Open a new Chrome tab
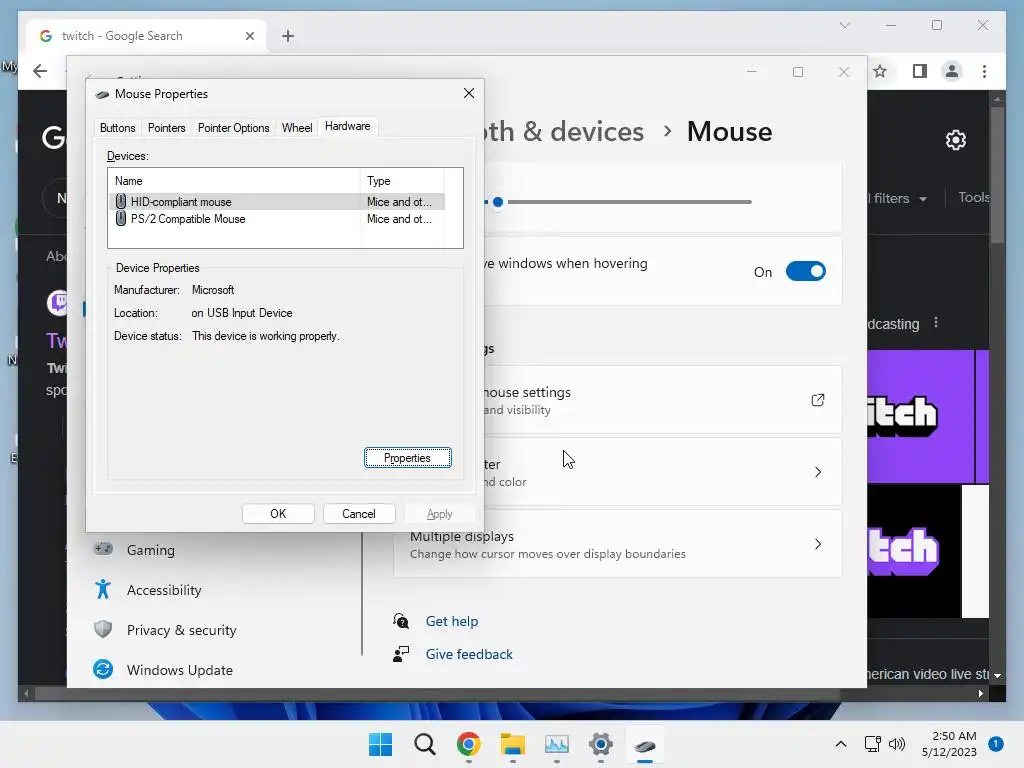 pos(288,36)
